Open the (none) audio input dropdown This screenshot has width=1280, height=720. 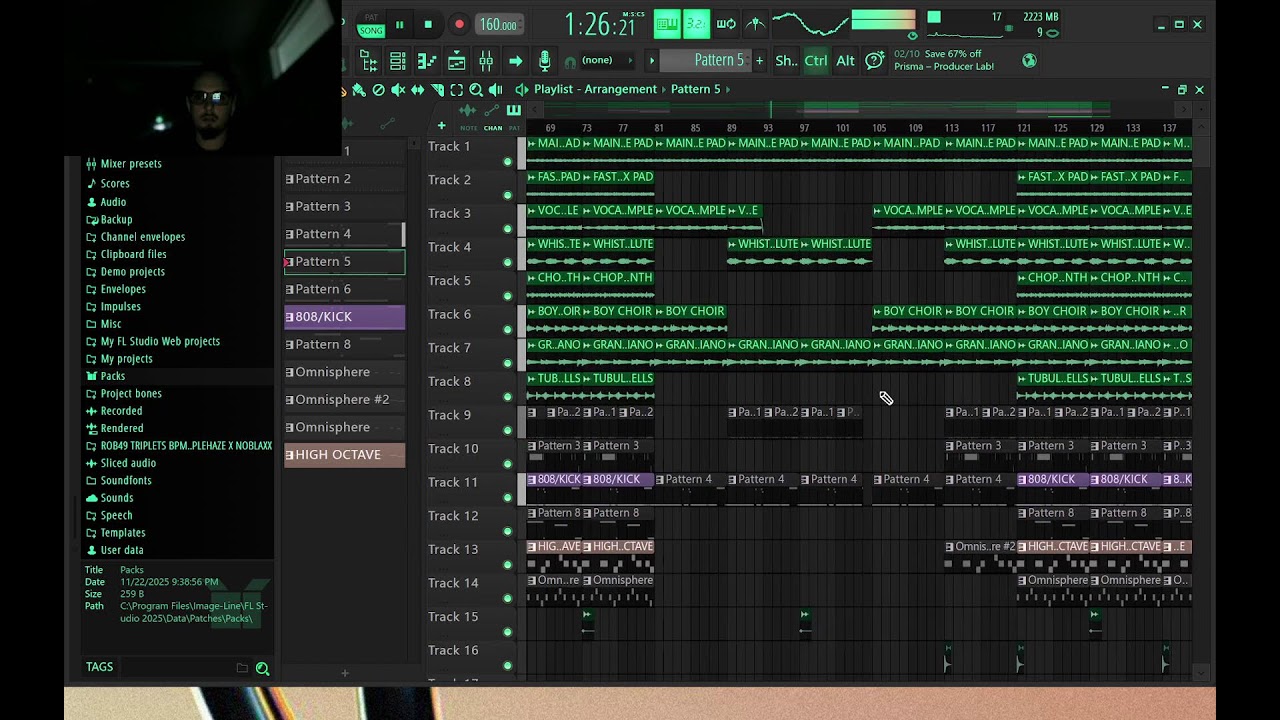click(x=608, y=61)
